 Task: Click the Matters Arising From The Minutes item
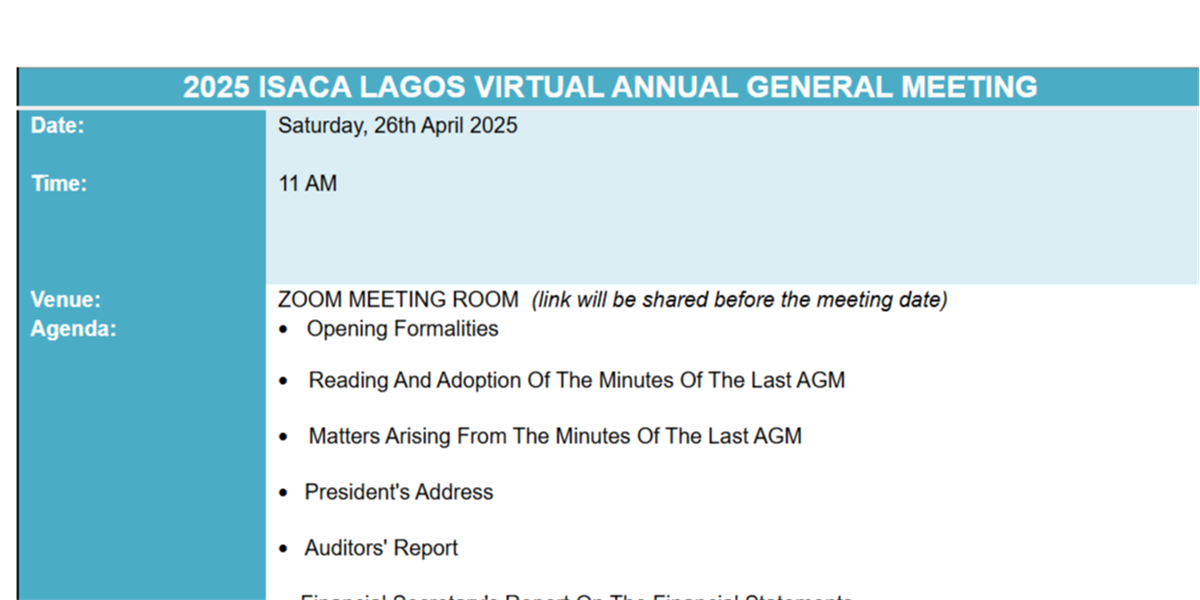click(x=555, y=437)
